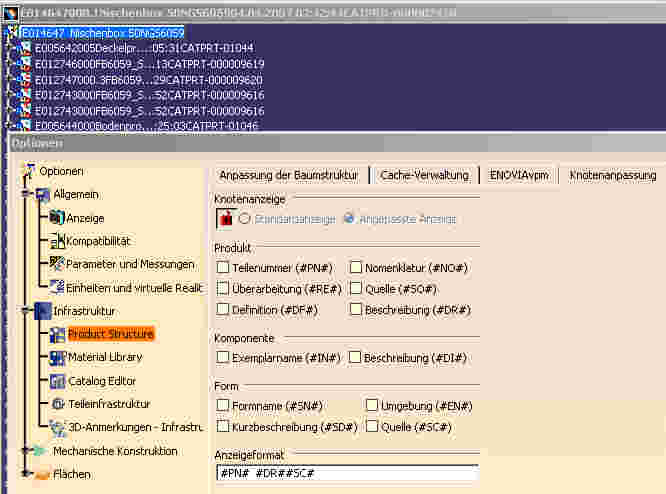Collapse the Infrastruktur tree node
The width and height of the screenshot is (666, 494).
[x=26, y=311]
